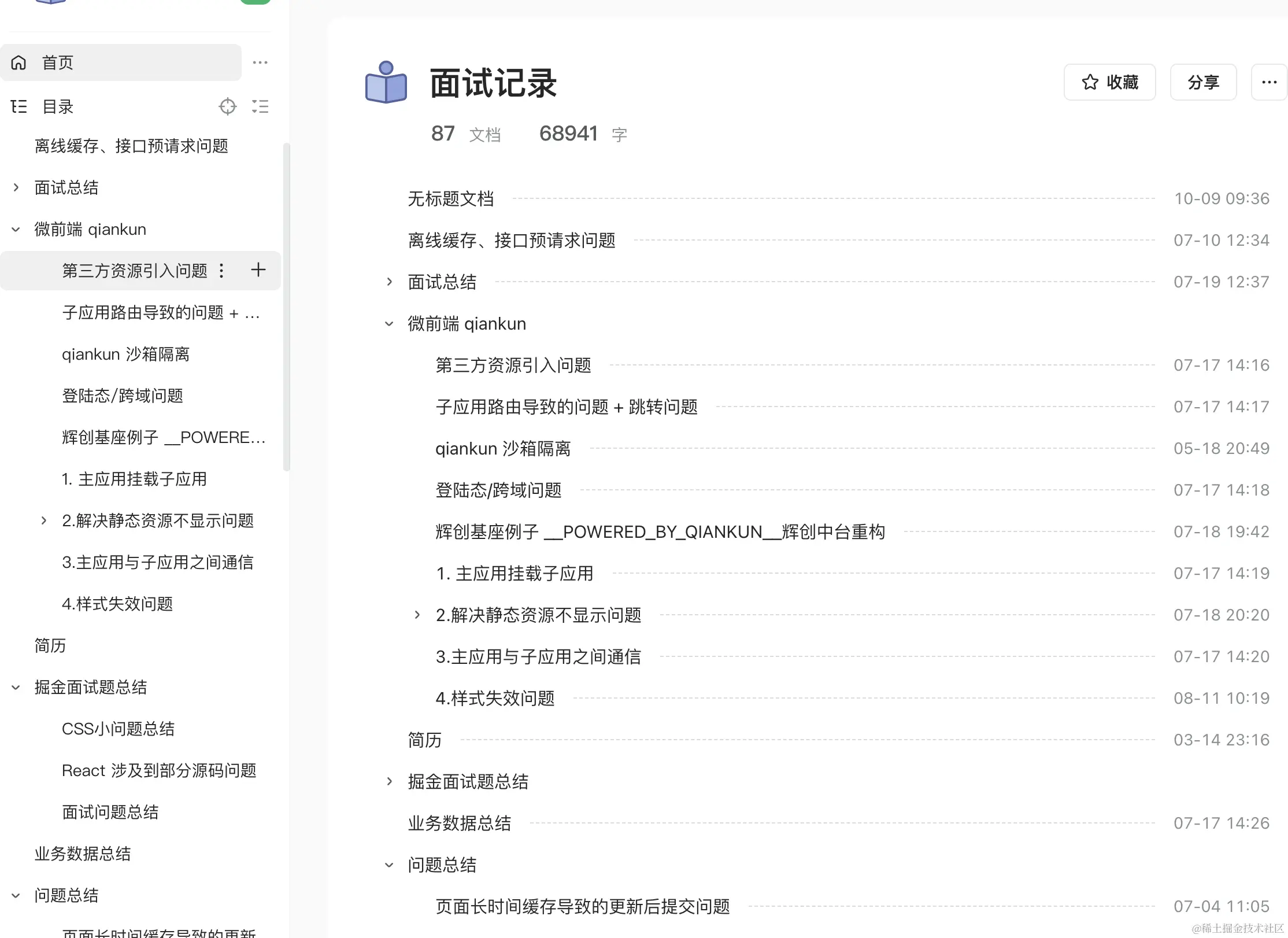Open the more options button beside 分享
This screenshot has height=938, width=1288.
tap(1269, 82)
